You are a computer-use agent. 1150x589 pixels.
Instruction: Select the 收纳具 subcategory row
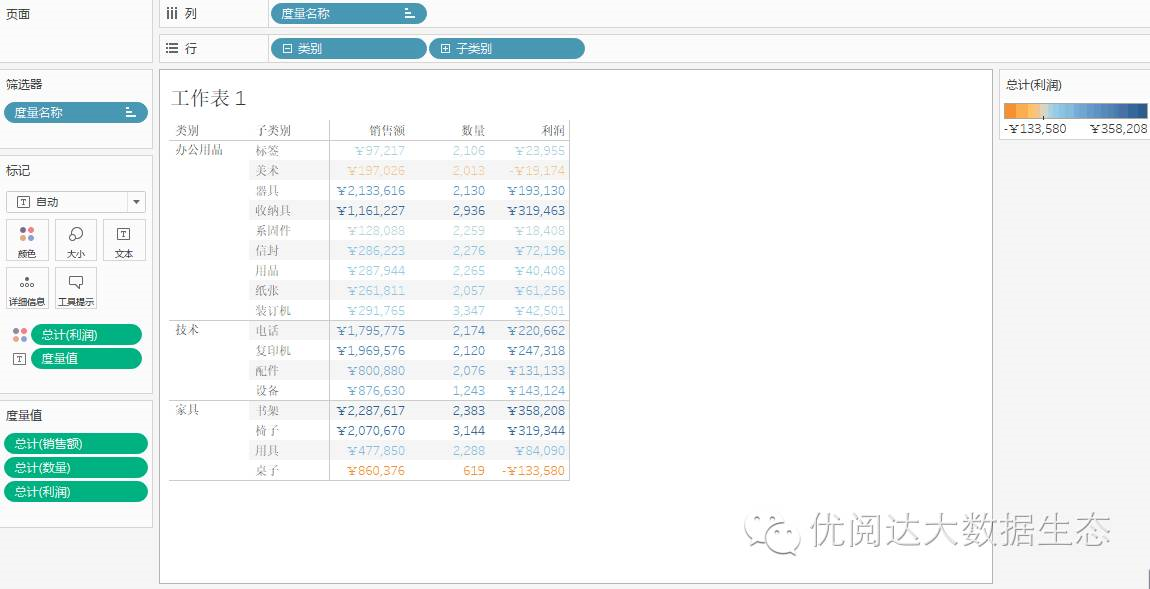coord(274,211)
